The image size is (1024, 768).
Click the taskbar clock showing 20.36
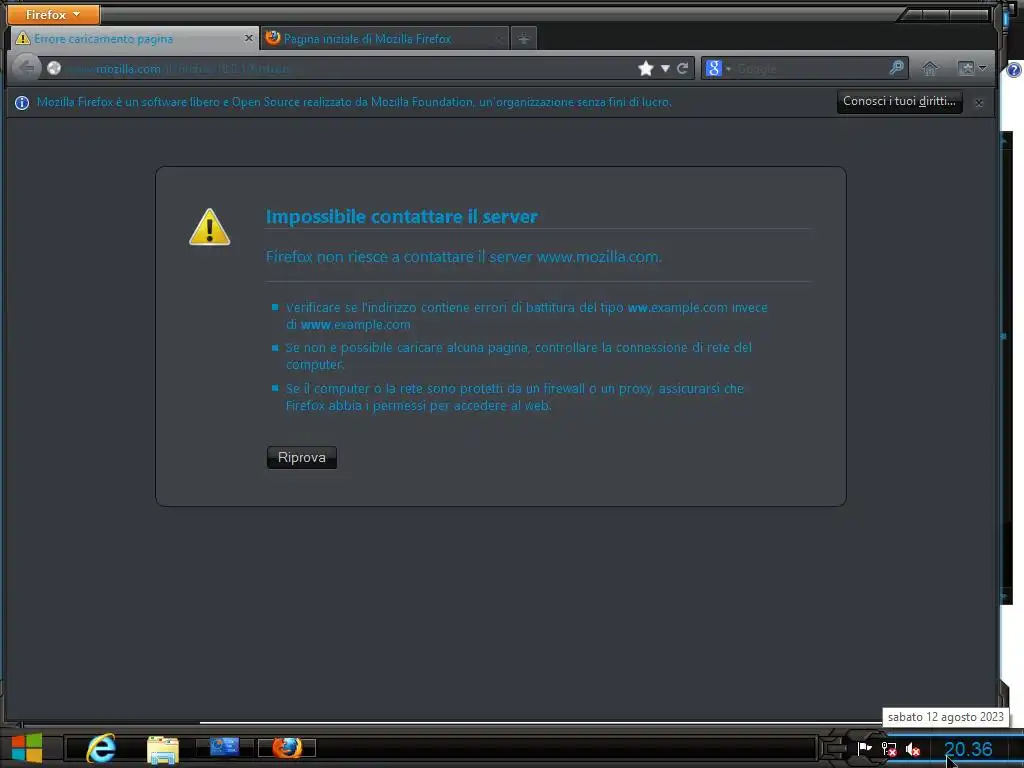(968, 749)
